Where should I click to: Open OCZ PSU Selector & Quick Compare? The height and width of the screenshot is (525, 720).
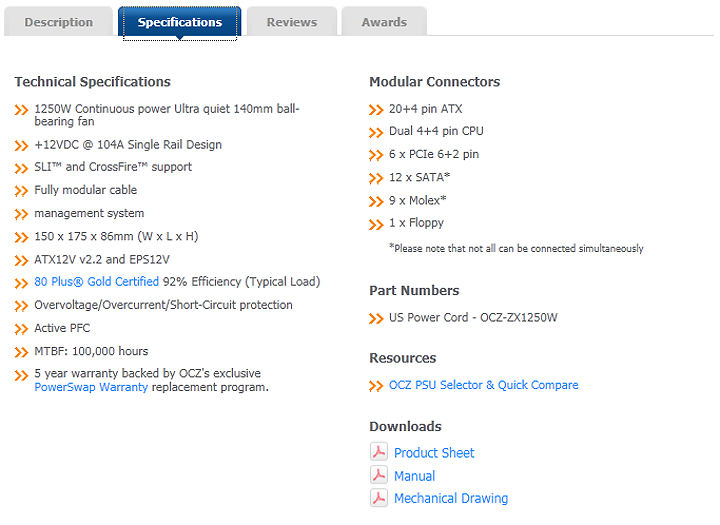point(483,385)
